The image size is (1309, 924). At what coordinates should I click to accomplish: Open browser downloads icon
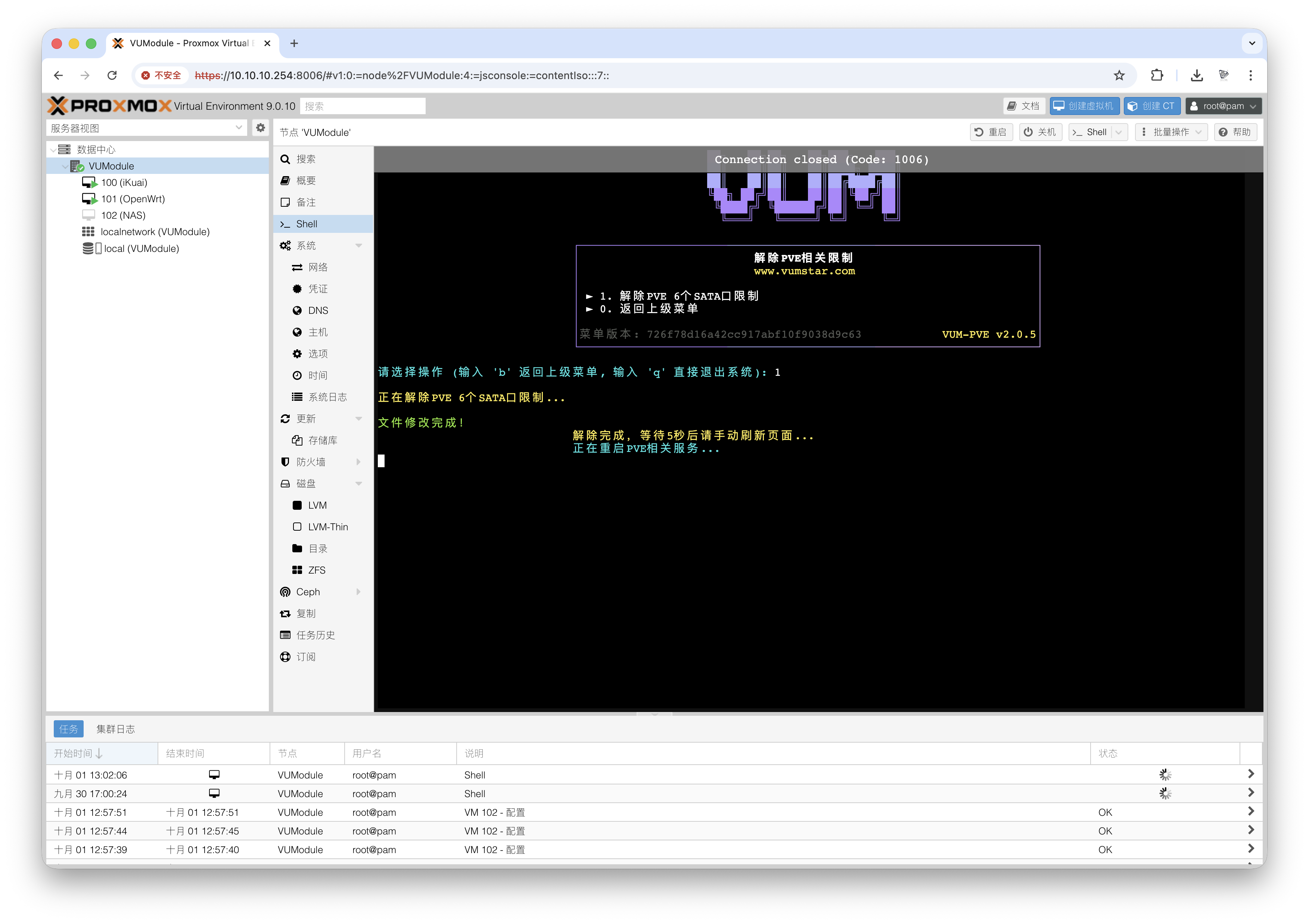point(1197,75)
